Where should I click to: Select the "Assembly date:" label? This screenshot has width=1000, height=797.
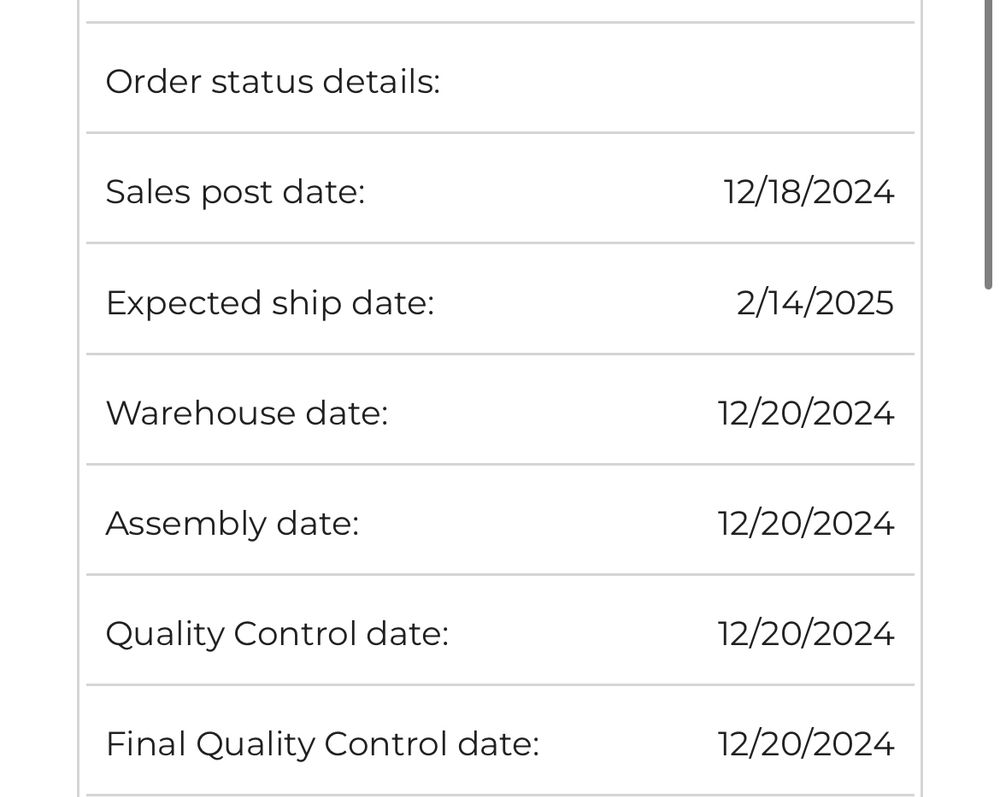point(232,523)
